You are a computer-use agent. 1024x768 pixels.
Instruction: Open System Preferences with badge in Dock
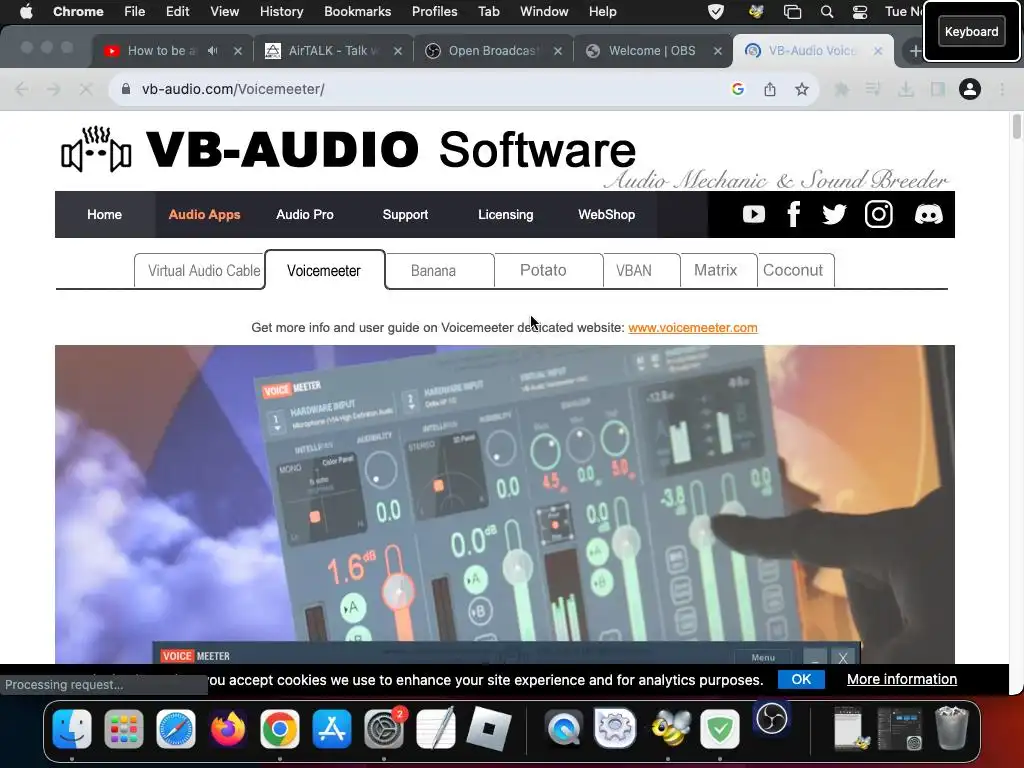pyautogui.click(x=384, y=728)
